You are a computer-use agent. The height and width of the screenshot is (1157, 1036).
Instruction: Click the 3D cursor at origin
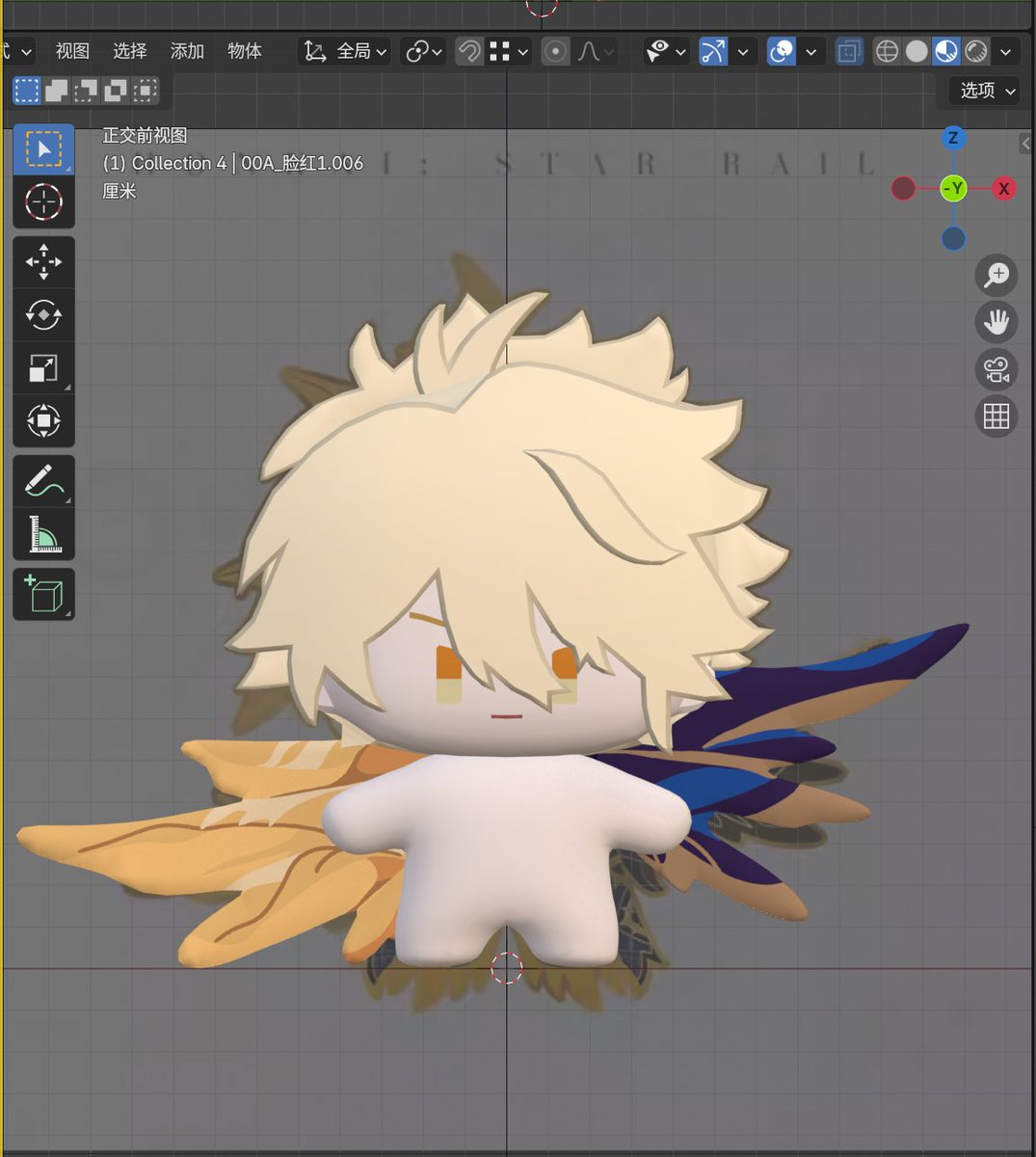click(x=506, y=968)
